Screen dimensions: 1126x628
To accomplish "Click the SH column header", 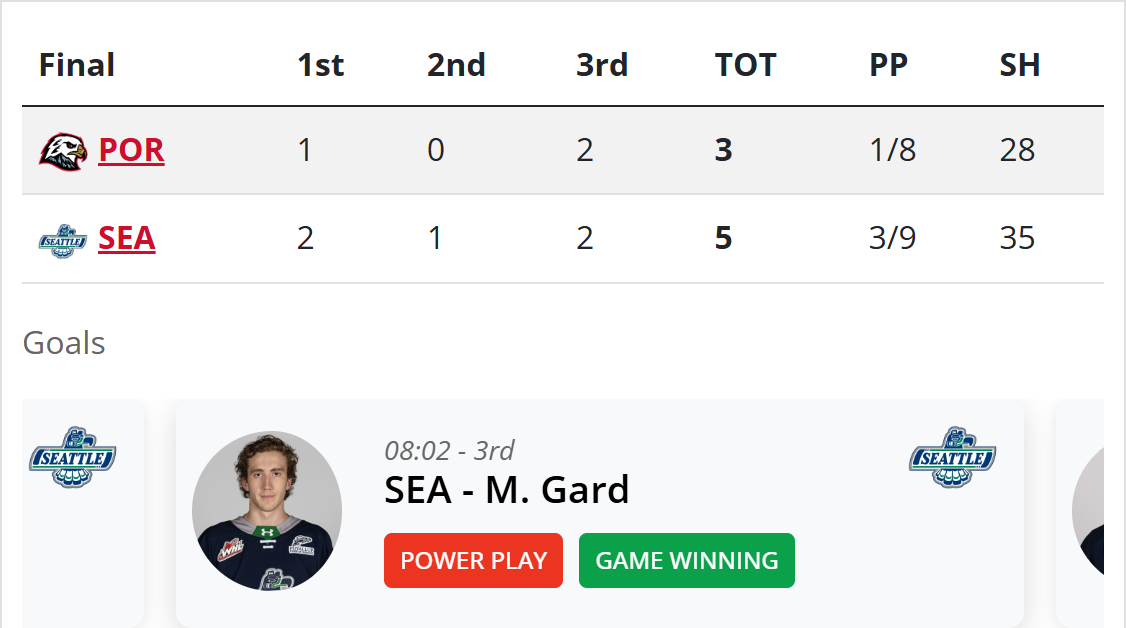I will pos(1020,65).
